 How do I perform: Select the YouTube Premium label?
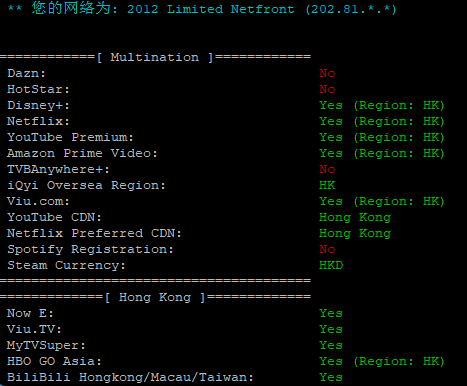pyautogui.click(x=70, y=137)
